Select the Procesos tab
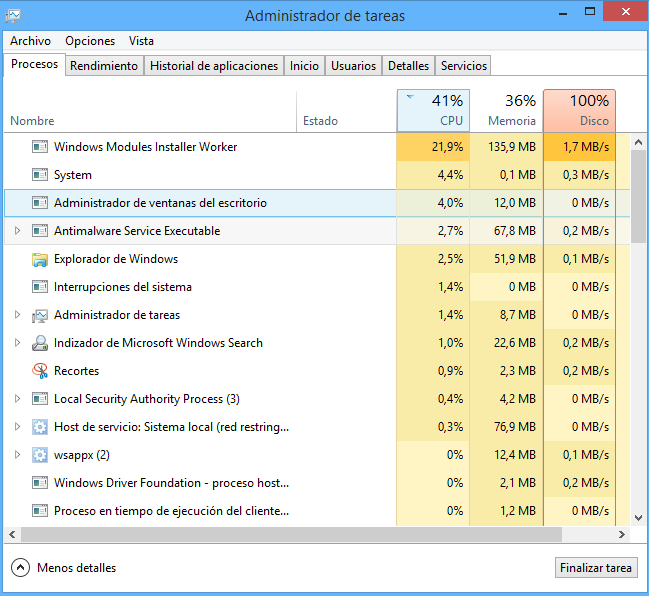Viewport: 649px width, 596px height. [34, 64]
